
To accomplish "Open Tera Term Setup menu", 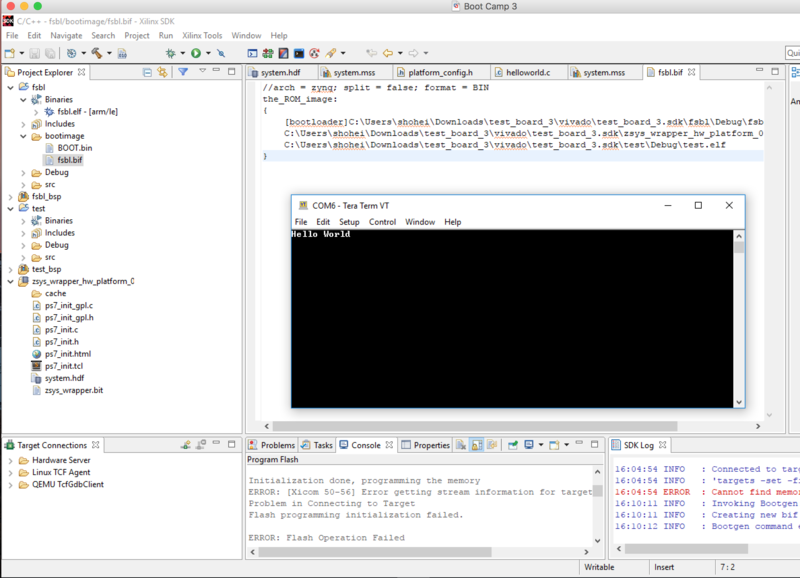I will (349, 222).
